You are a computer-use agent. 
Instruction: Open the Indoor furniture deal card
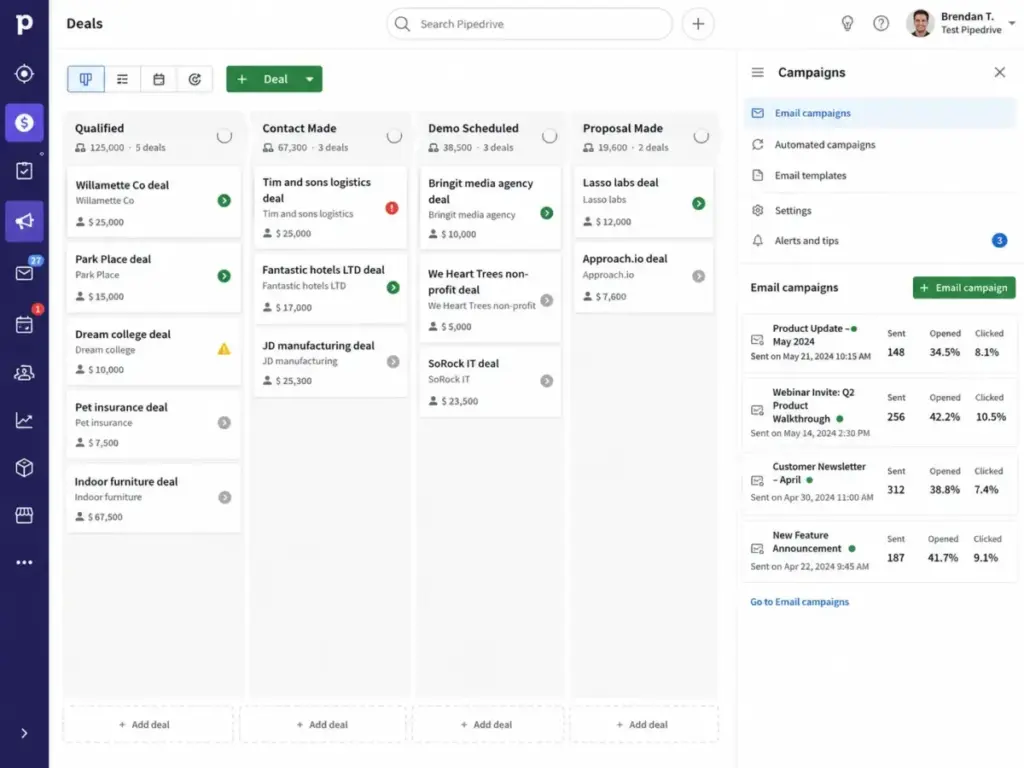point(153,498)
